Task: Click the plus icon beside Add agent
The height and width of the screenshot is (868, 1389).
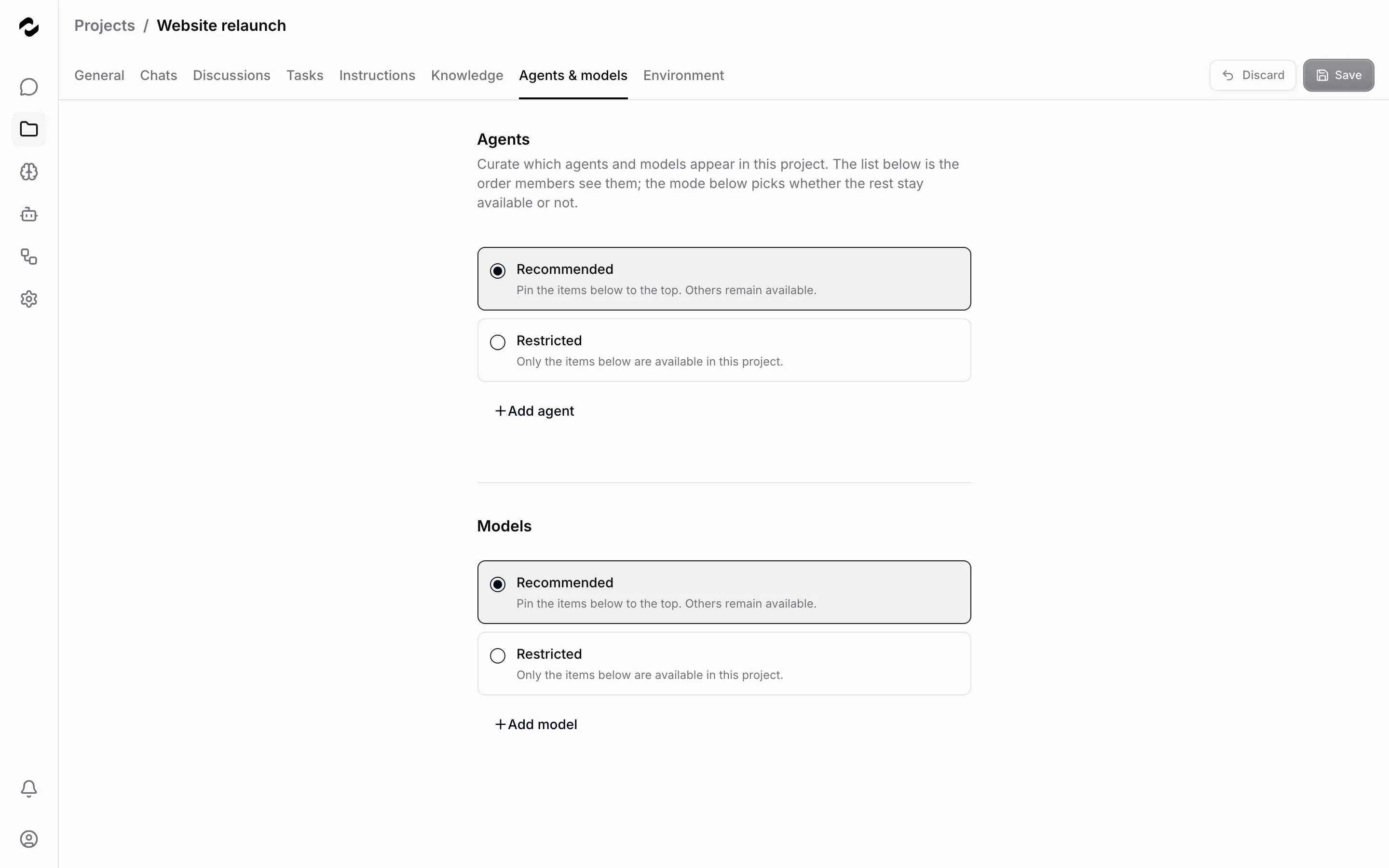Action: coord(501,411)
